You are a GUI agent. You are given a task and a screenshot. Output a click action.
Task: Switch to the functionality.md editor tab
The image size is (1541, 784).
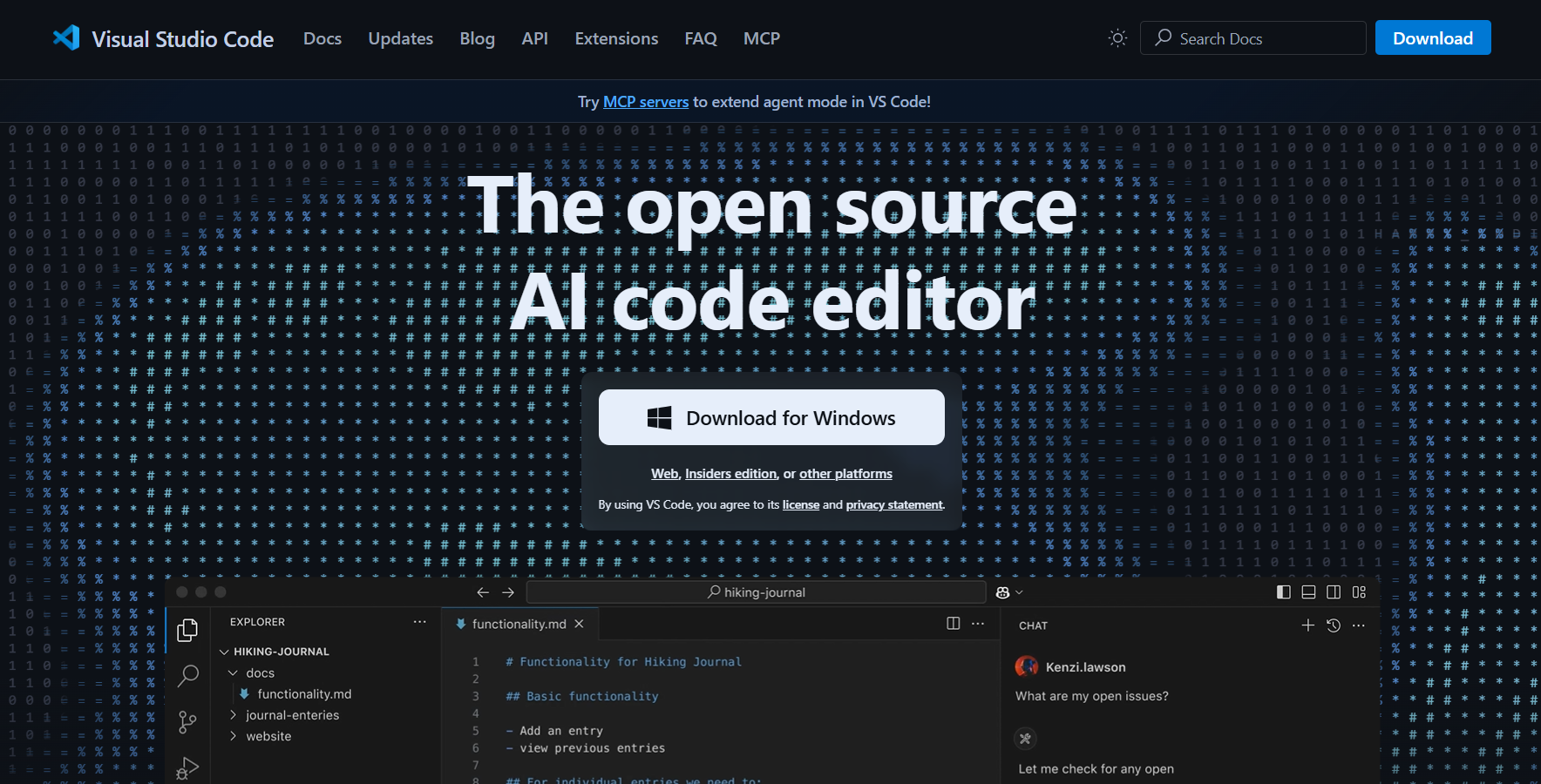pyautogui.click(x=519, y=624)
